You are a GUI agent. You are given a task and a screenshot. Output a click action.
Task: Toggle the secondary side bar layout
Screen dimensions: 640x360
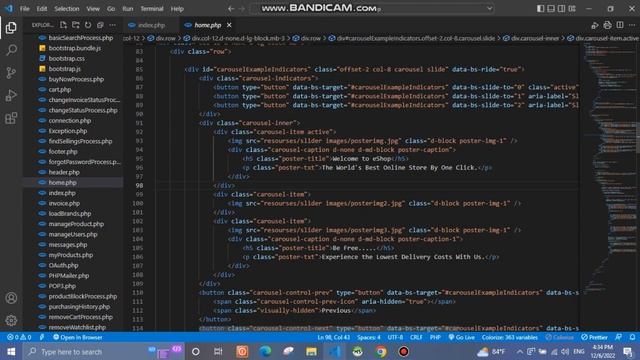(x=562, y=9)
